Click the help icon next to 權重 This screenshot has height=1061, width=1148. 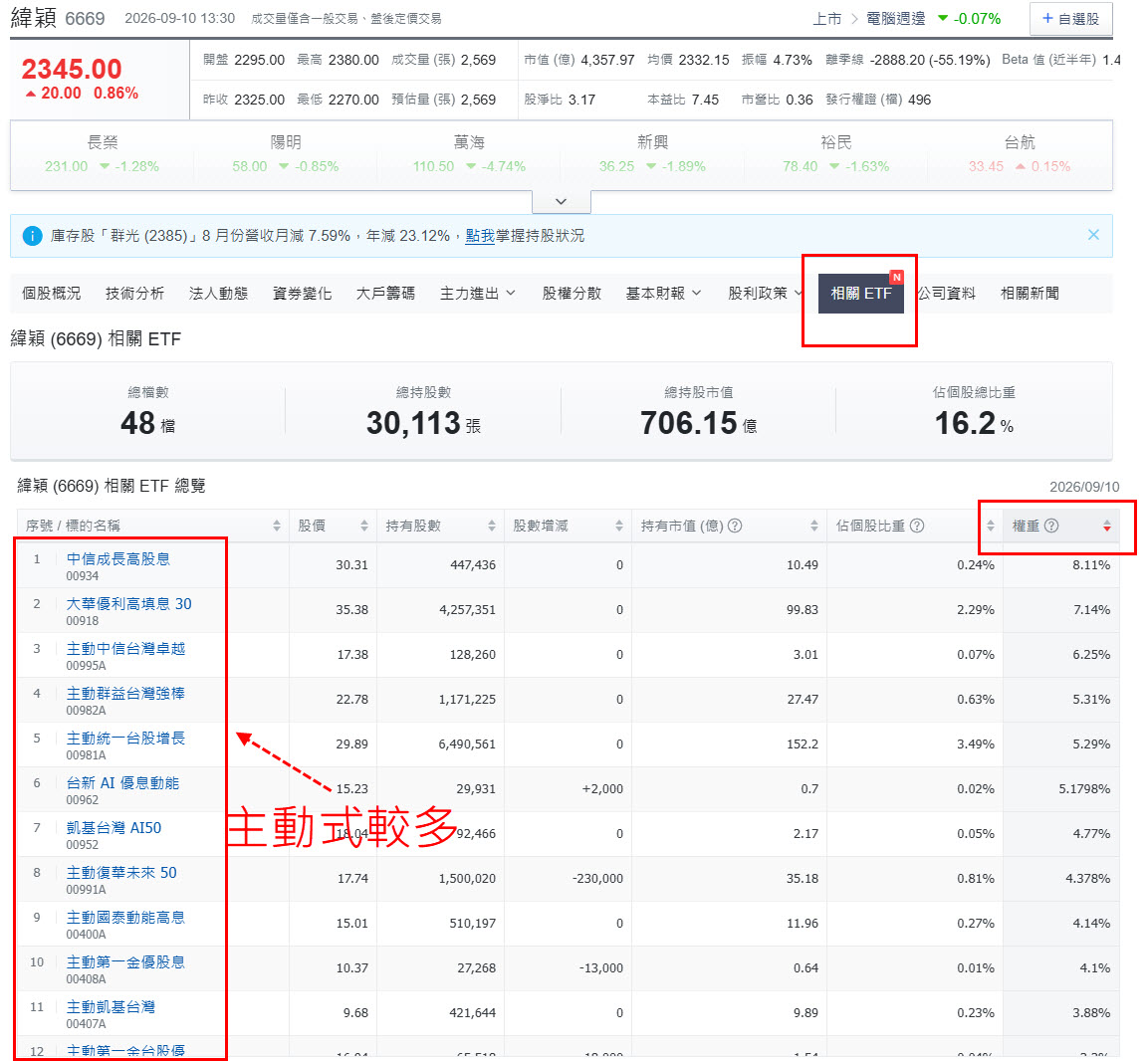tap(1050, 526)
